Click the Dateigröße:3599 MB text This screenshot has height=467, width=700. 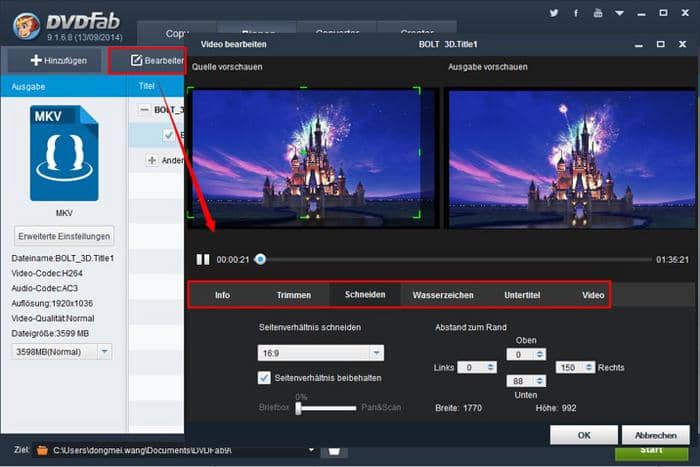[x=50, y=334]
